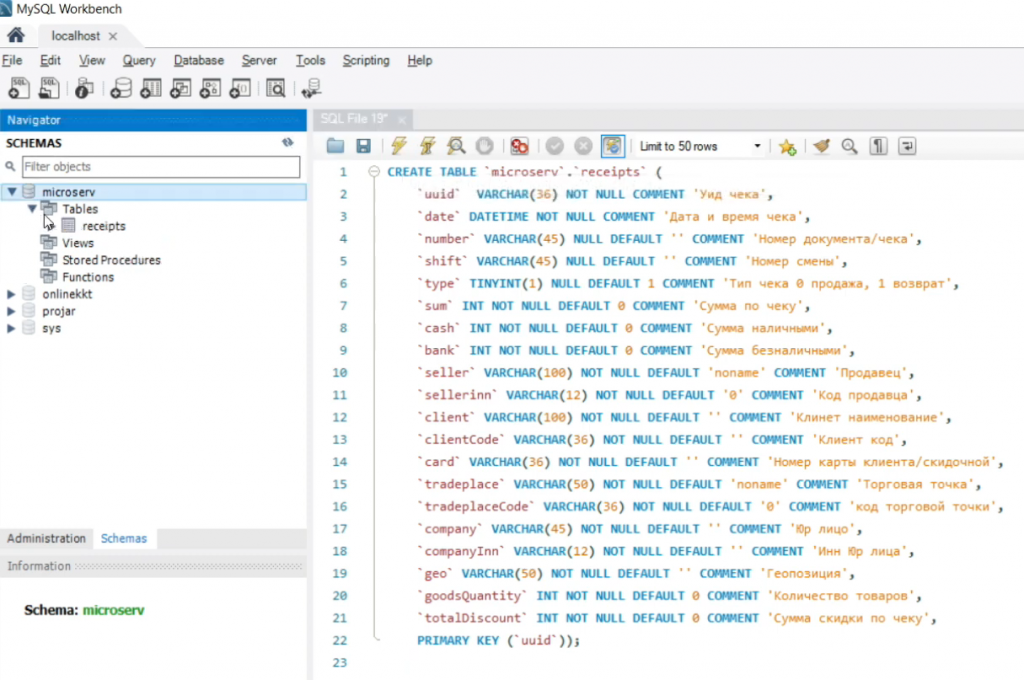Click the Filter objects search field

[x=161, y=167]
